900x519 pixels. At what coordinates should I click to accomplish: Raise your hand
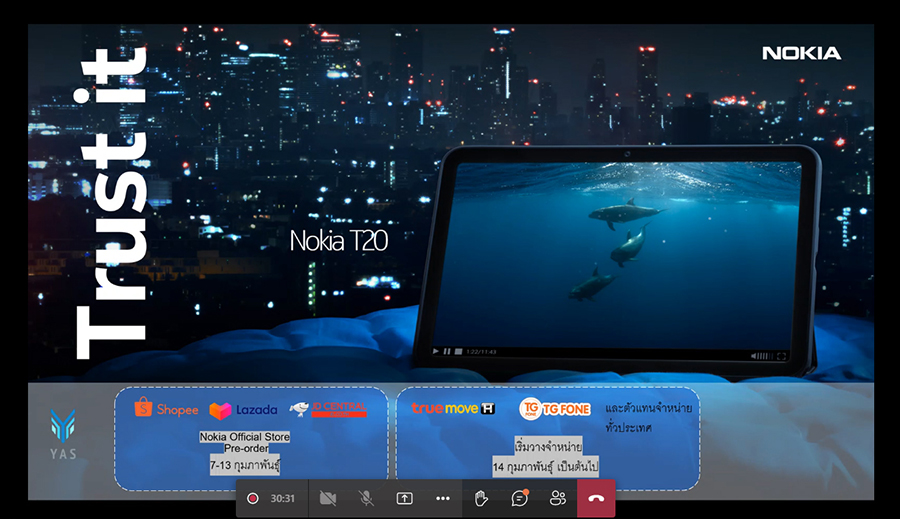(x=481, y=498)
